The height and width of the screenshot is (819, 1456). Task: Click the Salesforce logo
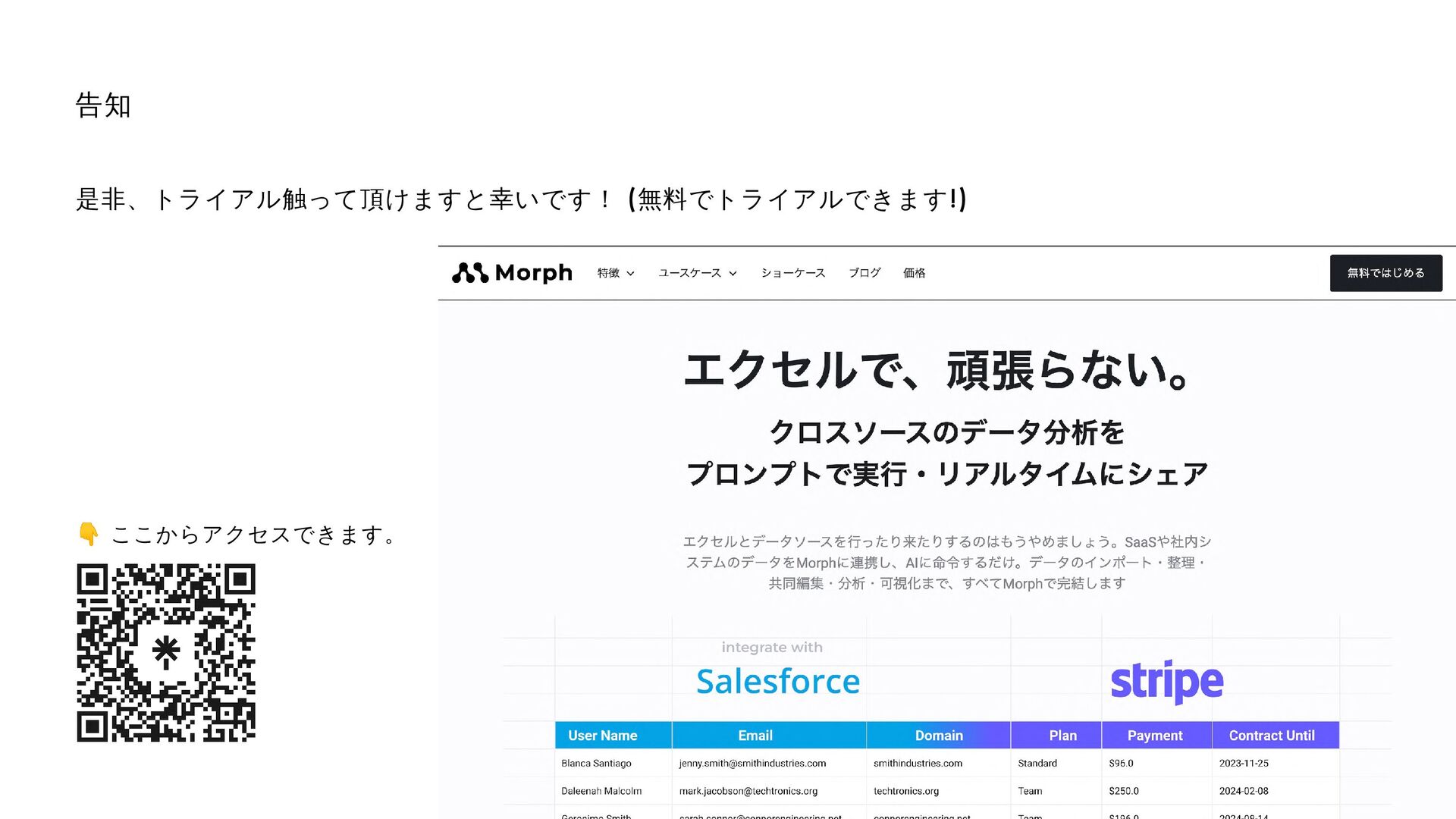click(x=778, y=681)
